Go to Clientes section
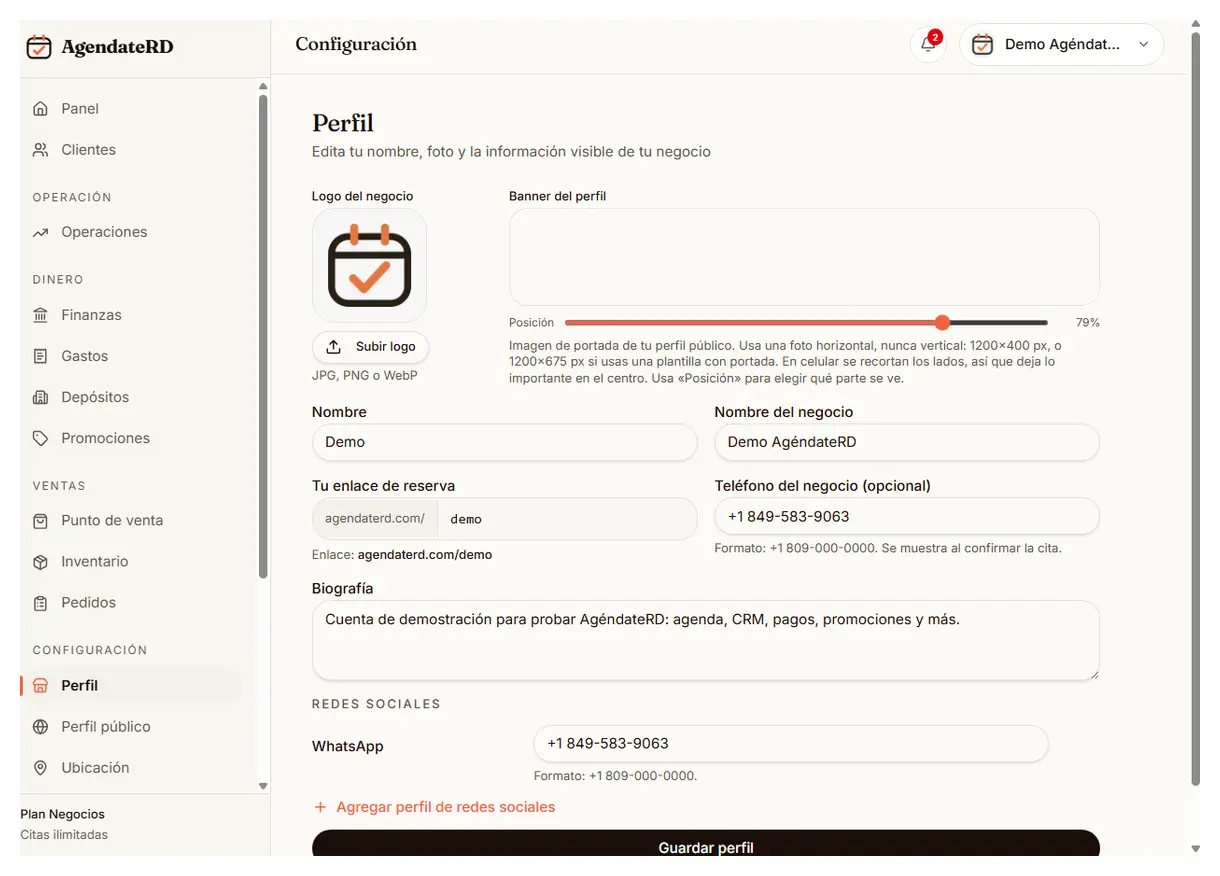1220x876 pixels. click(x=131, y=150)
